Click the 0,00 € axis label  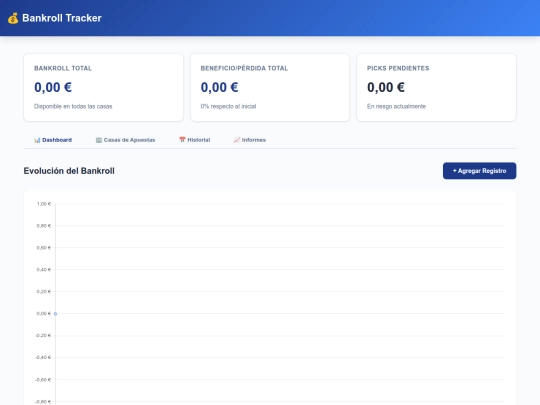click(44, 313)
